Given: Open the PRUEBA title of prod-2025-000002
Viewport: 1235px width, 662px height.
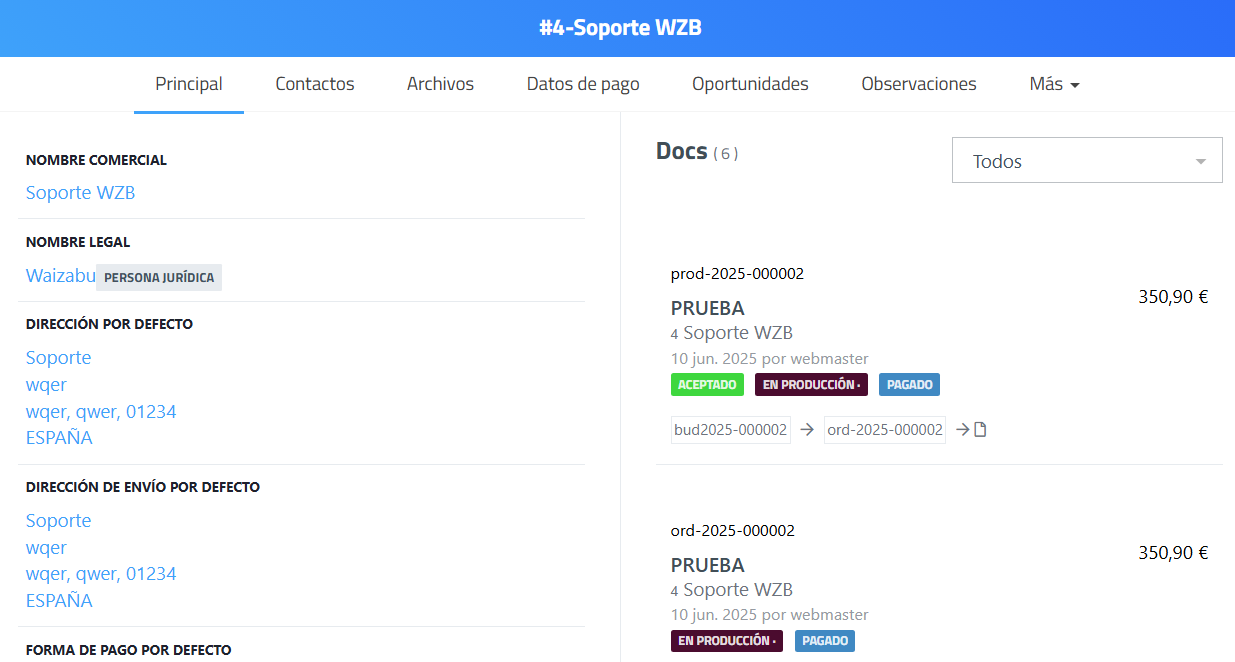Looking at the screenshot, I should [x=707, y=308].
